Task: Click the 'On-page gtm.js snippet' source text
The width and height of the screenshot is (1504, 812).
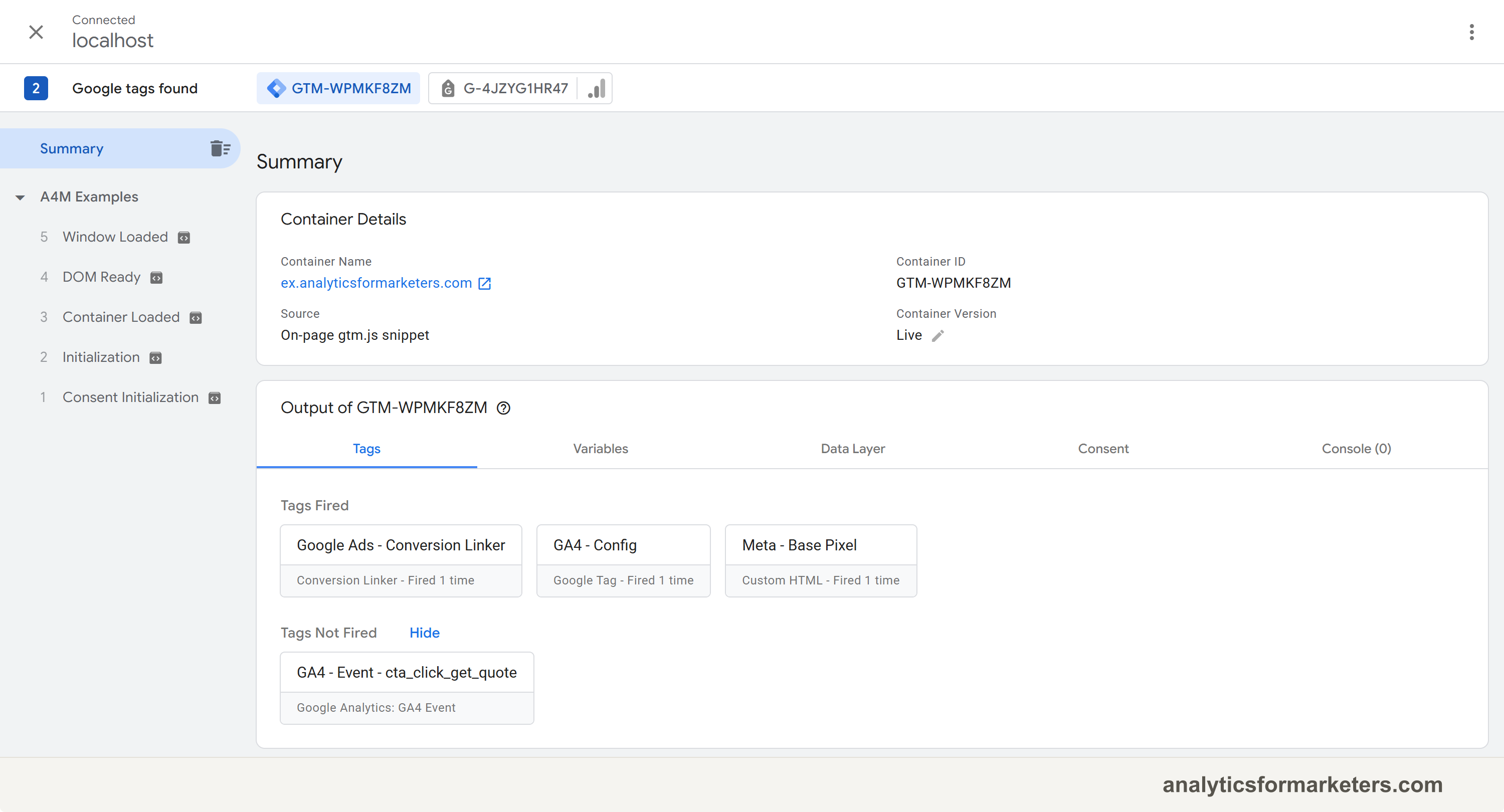Action: [x=354, y=335]
